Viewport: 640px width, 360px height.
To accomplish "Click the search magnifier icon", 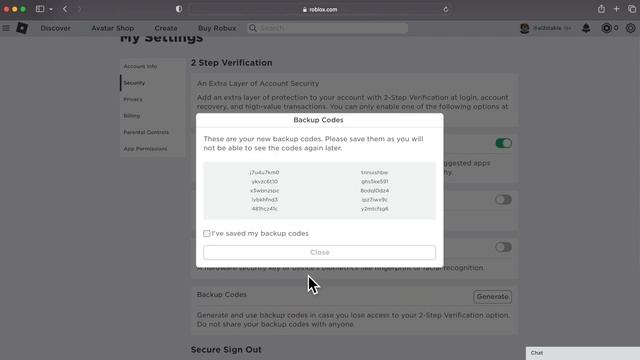I will tap(253, 28).
